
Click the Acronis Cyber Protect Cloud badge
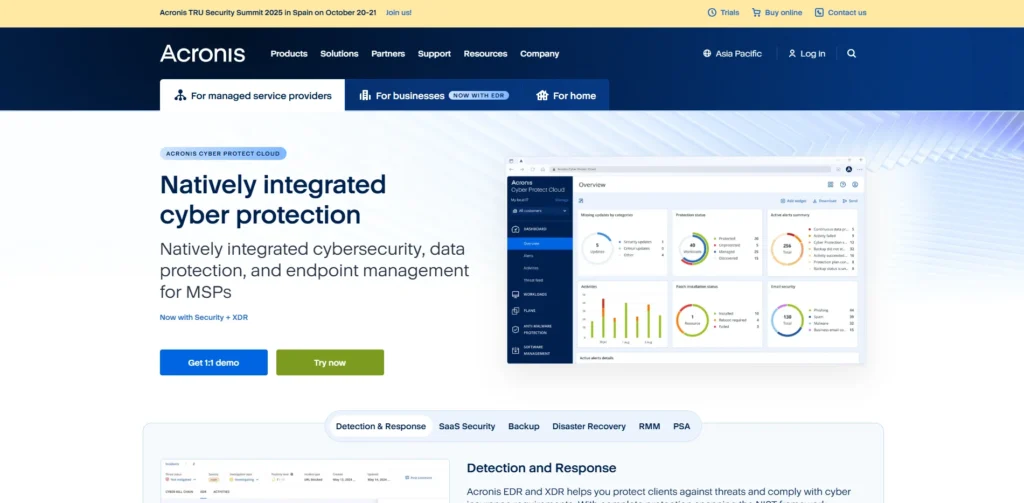[x=223, y=154]
